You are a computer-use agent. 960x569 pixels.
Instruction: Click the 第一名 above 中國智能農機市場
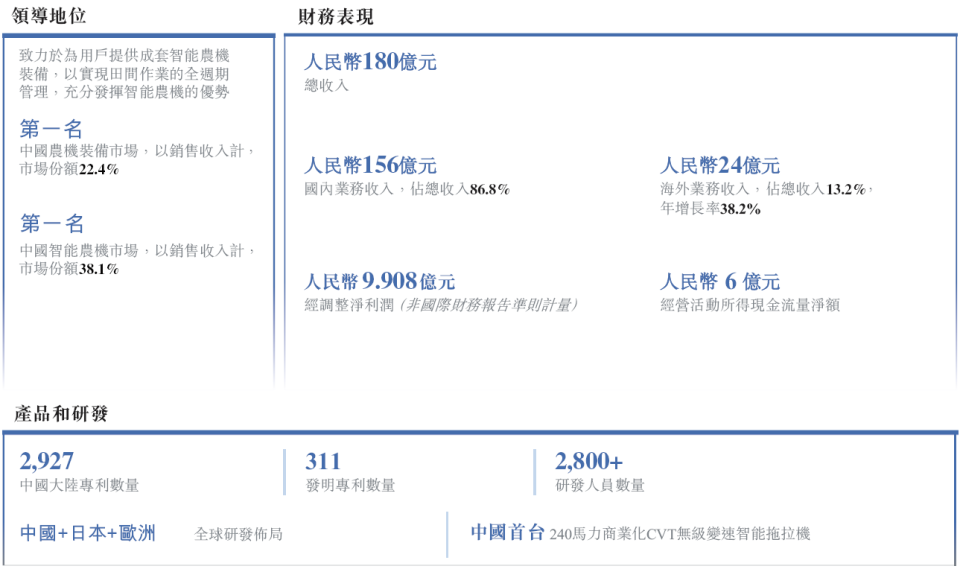(51, 223)
